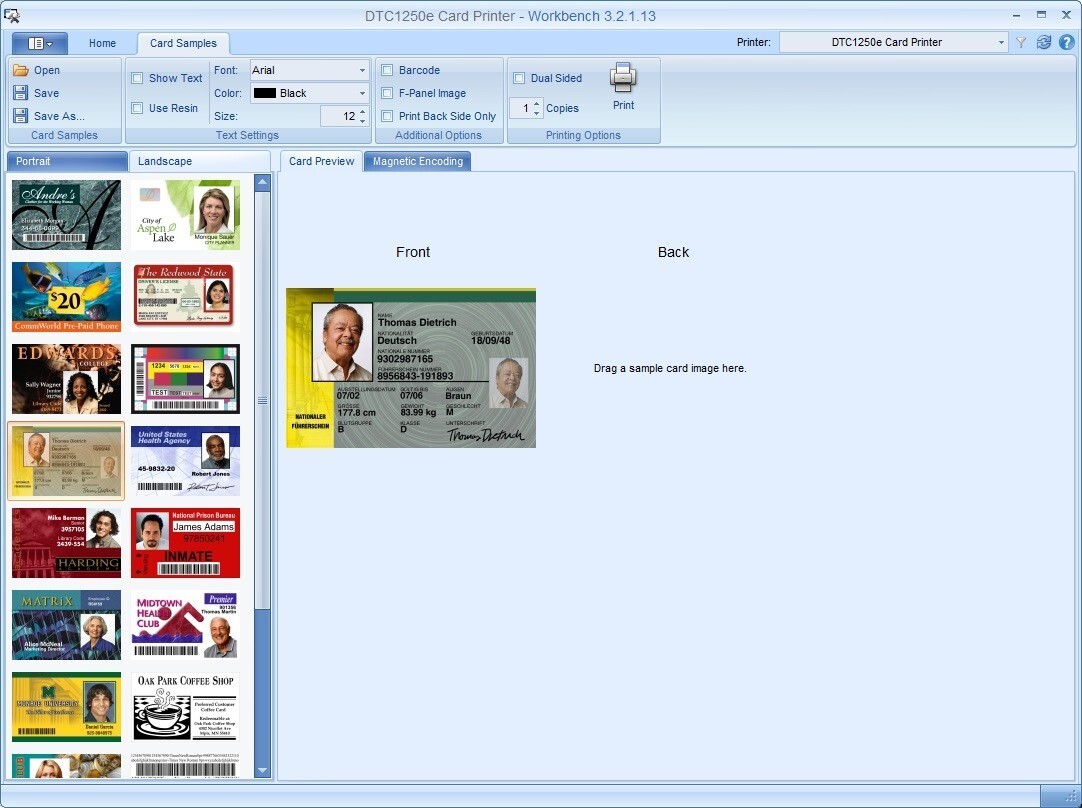Check the Barcode option
Image resolution: width=1082 pixels, height=808 pixels.
(x=387, y=70)
